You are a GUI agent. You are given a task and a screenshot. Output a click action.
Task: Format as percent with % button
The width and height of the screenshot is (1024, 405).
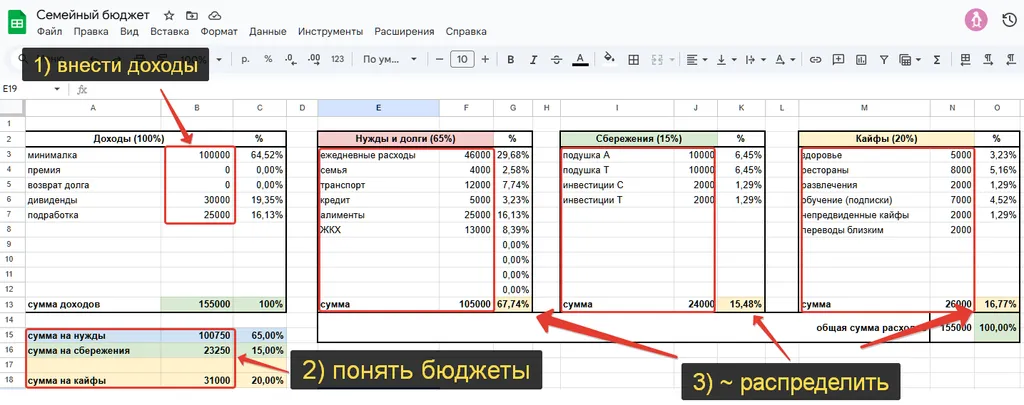coord(268,59)
